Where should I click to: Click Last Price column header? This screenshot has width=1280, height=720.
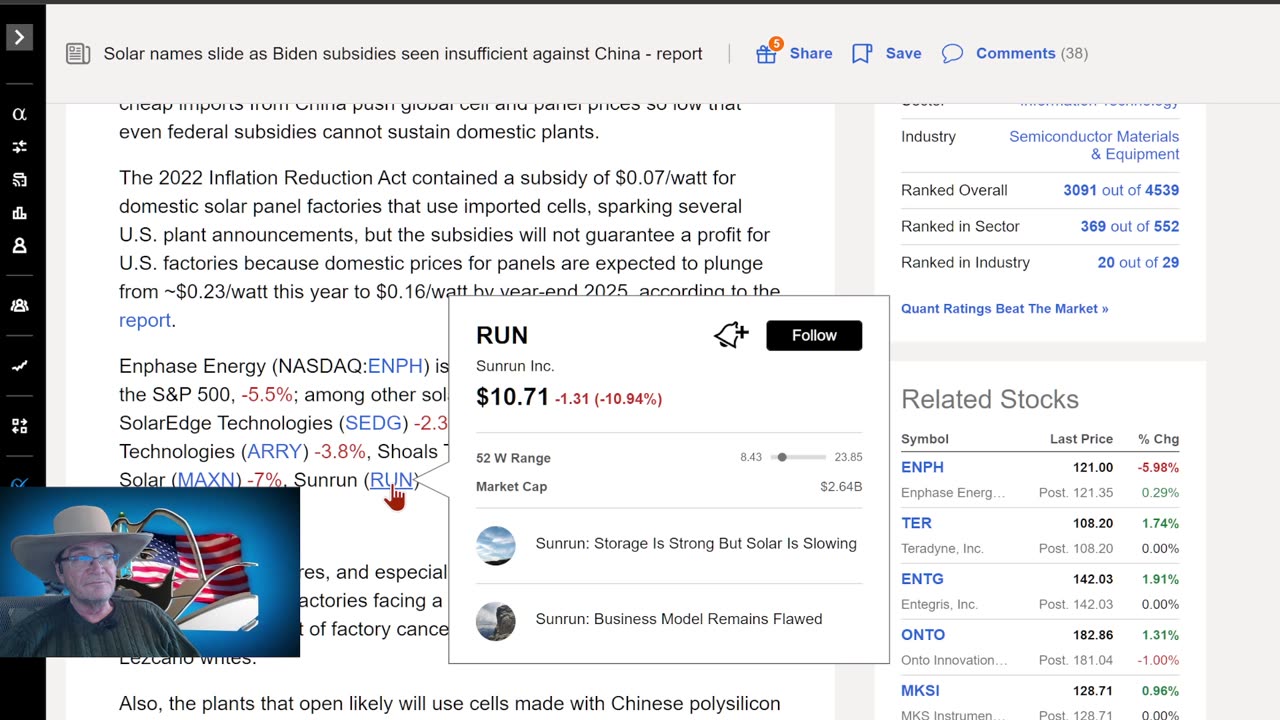click(1081, 439)
